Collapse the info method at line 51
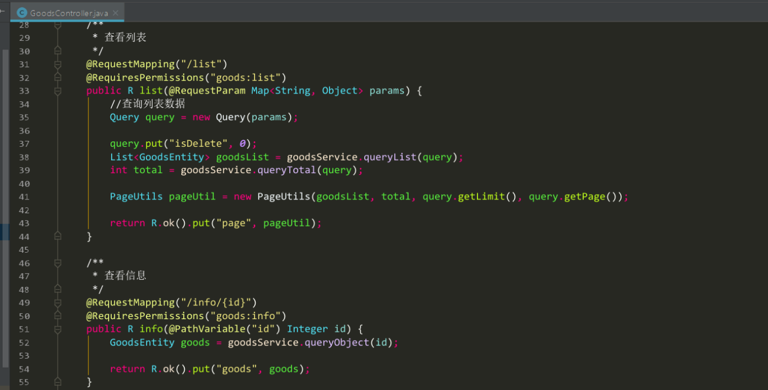This screenshot has height=390, width=768. (x=58, y=329)
